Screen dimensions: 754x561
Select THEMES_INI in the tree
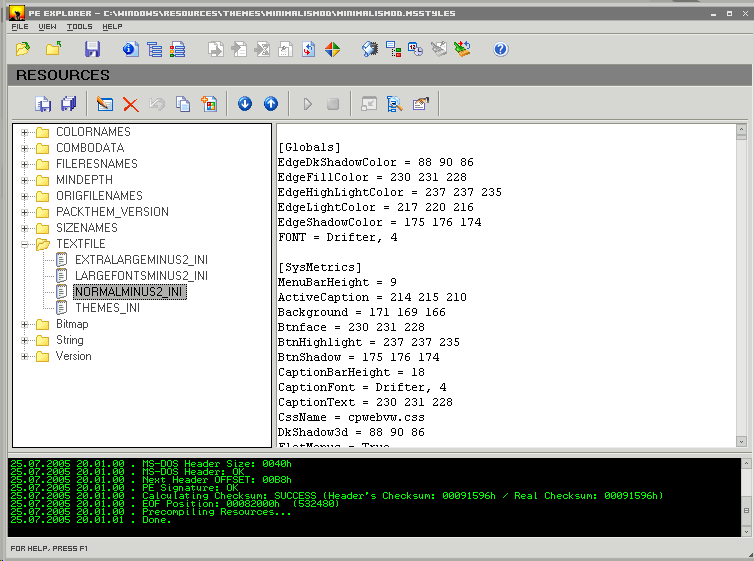pos(107,308)
